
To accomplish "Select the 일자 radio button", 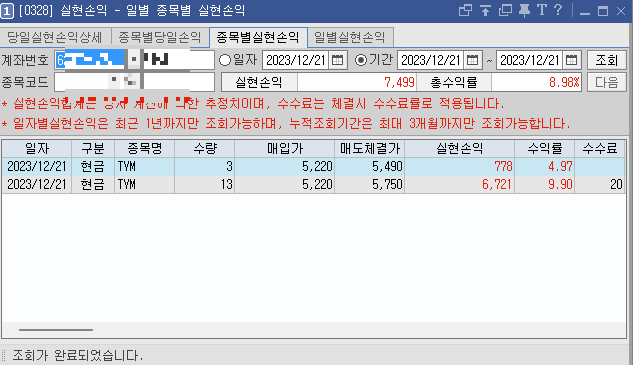I will click(225, 60).
